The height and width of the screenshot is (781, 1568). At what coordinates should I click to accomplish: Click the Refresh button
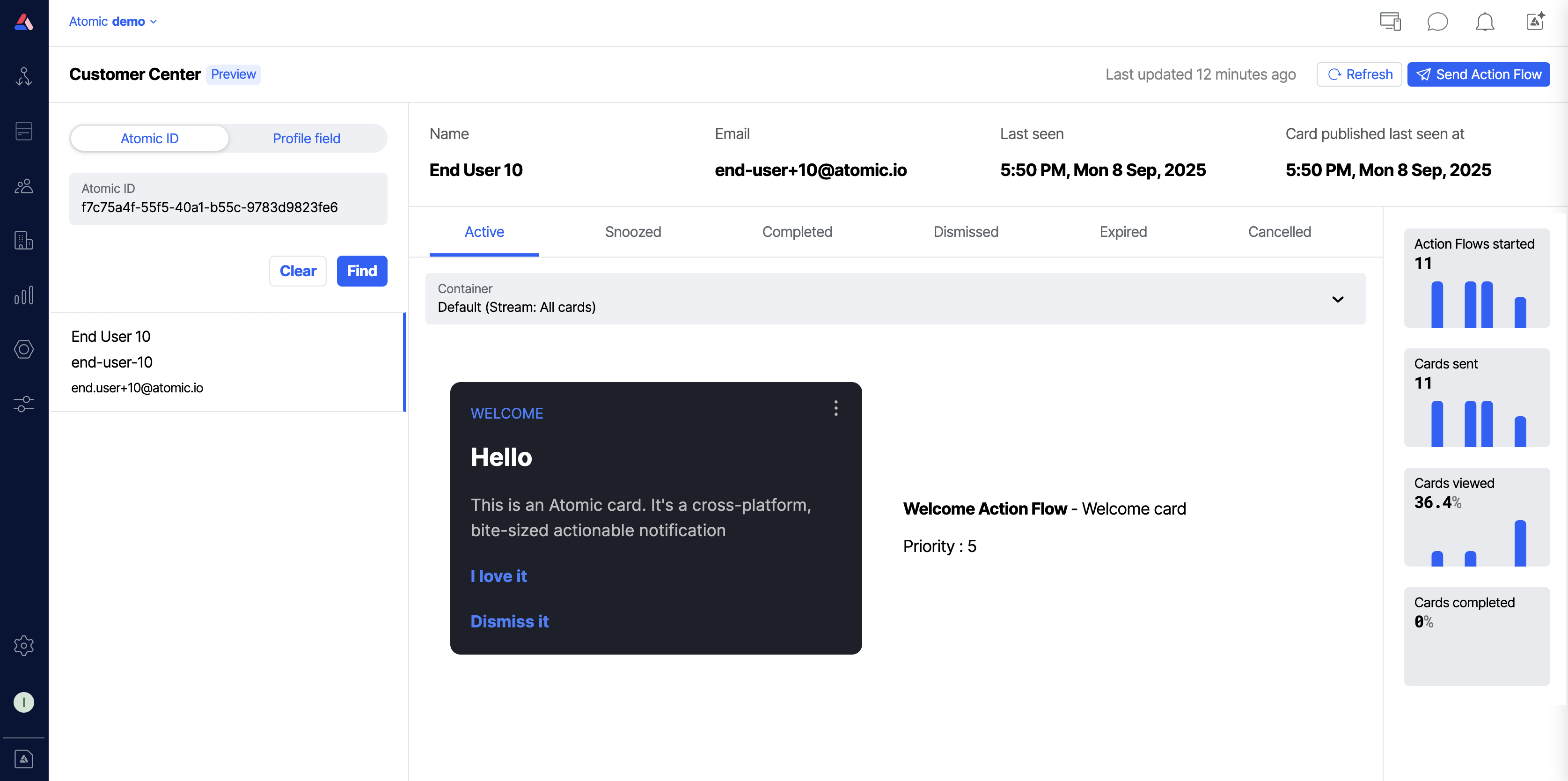(x=1359, y=74)
